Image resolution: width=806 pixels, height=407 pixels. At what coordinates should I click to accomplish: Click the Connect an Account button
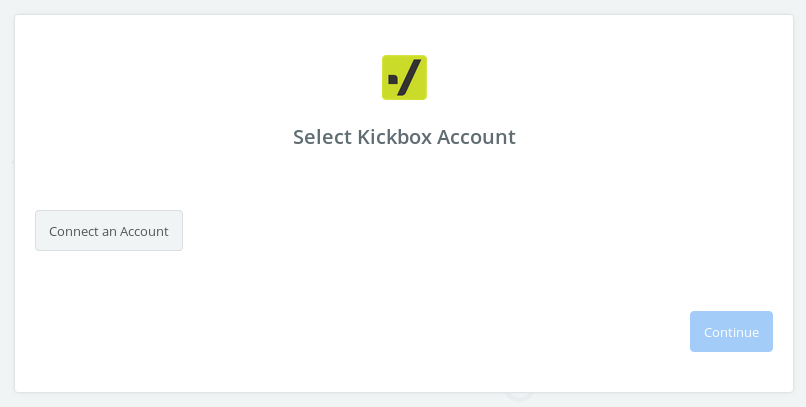click(x=109, y=231)
